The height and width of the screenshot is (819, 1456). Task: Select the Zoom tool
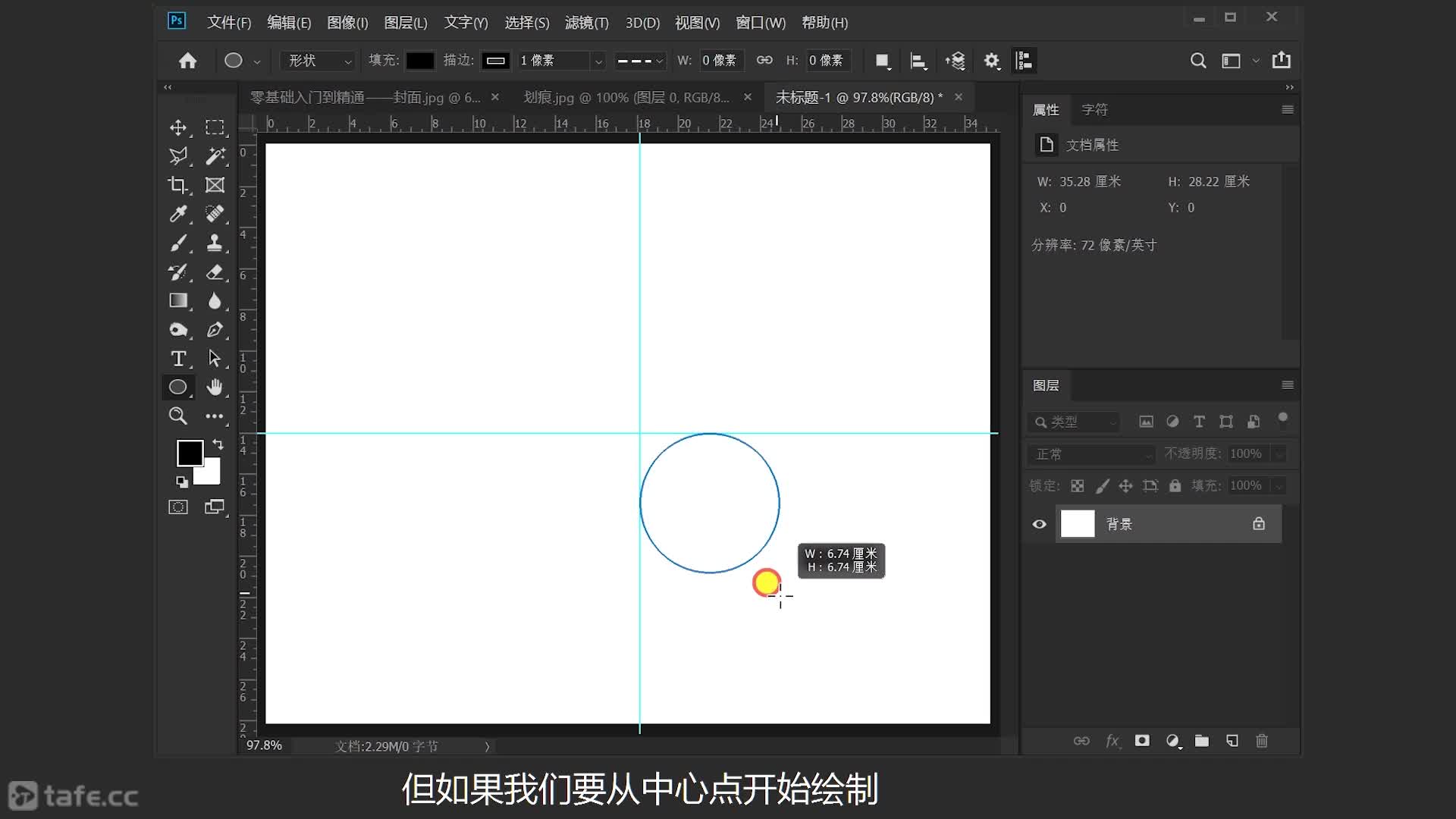[178, 416]
